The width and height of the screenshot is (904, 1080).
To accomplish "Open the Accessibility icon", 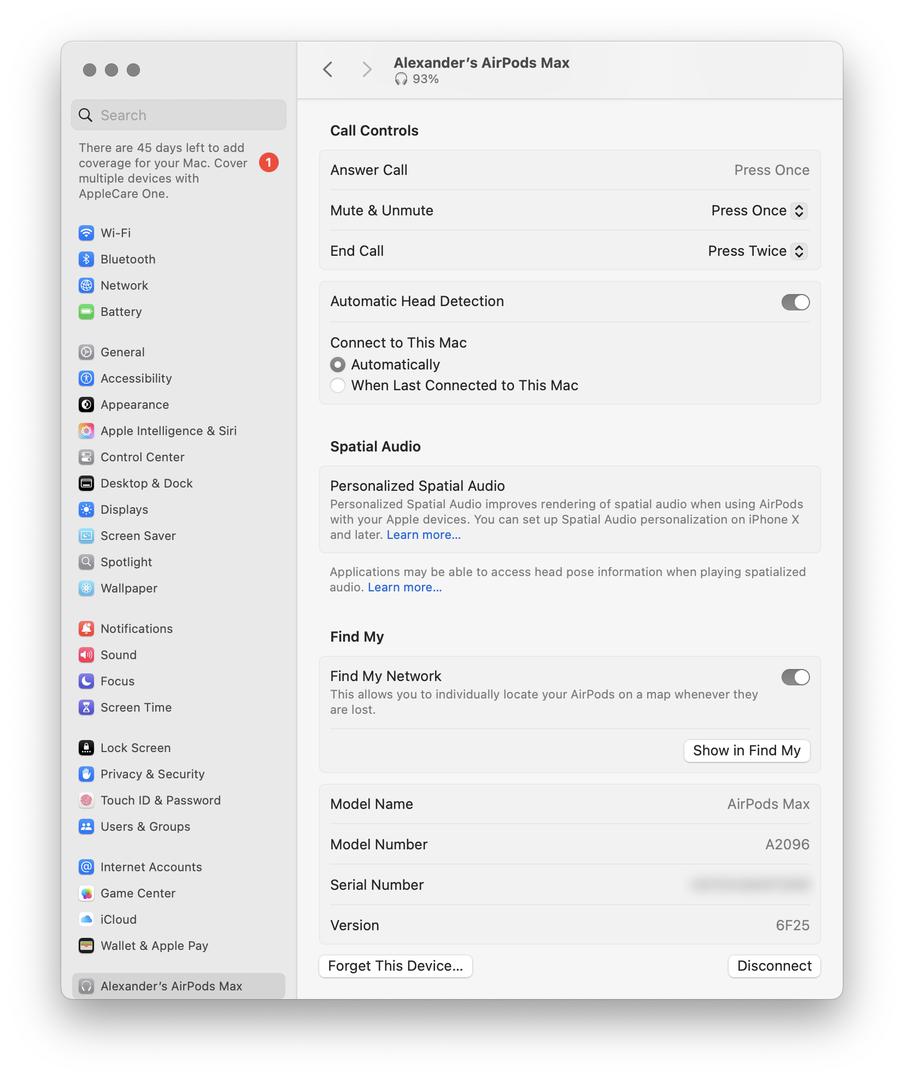I will pos(86,378).
